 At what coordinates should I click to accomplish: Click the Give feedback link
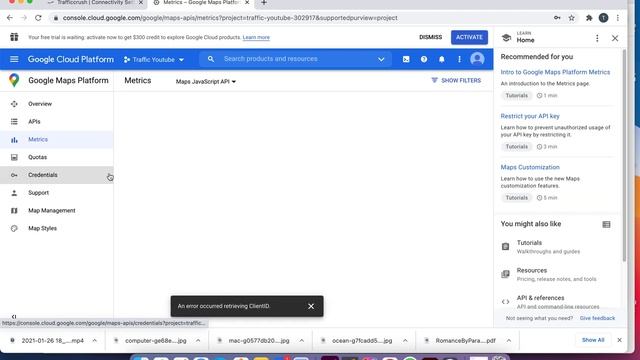pyautogui.click(x=597, y=318)
